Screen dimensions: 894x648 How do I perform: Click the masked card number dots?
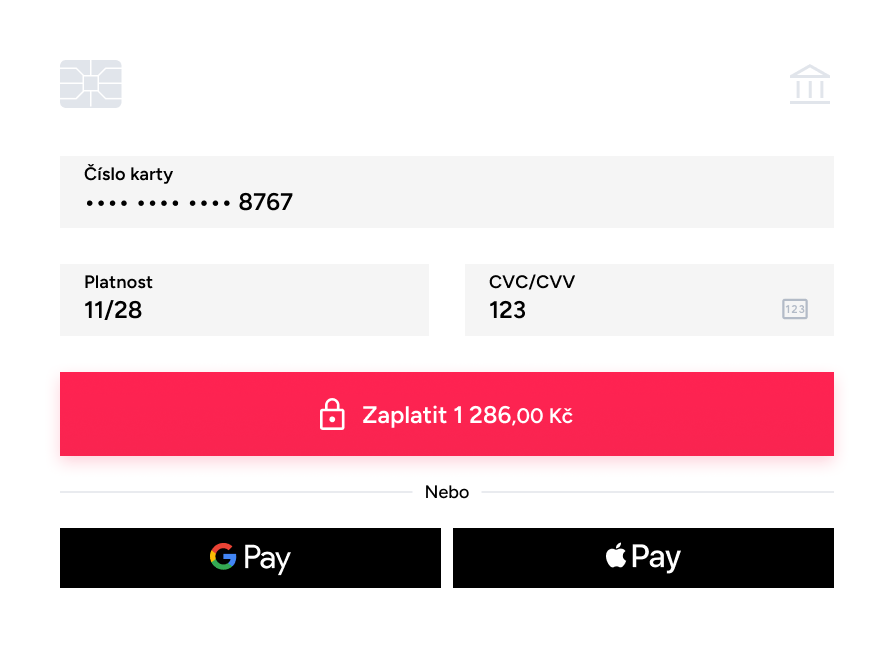pyautogui.click(x=158, y=203)
